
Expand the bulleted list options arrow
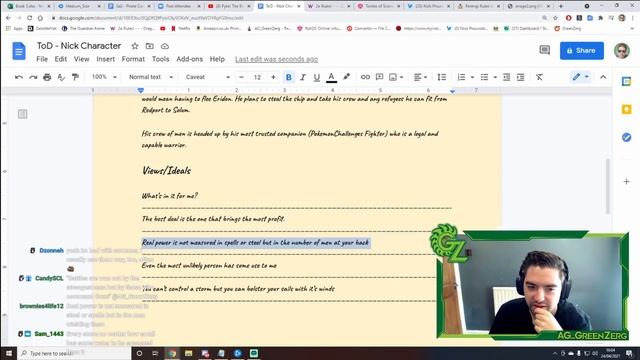tap(495, 77)
